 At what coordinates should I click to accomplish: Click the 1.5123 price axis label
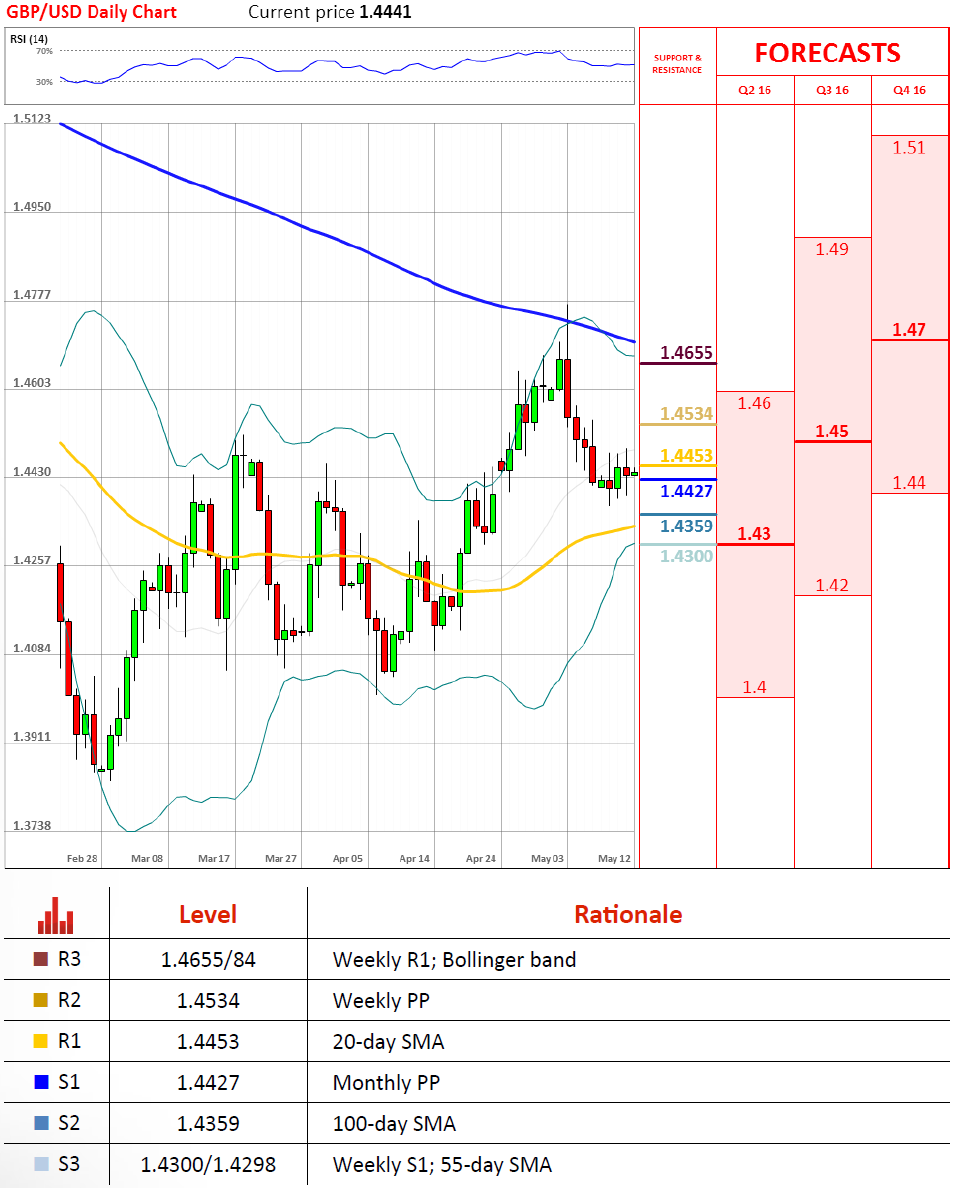click(32, 118)
